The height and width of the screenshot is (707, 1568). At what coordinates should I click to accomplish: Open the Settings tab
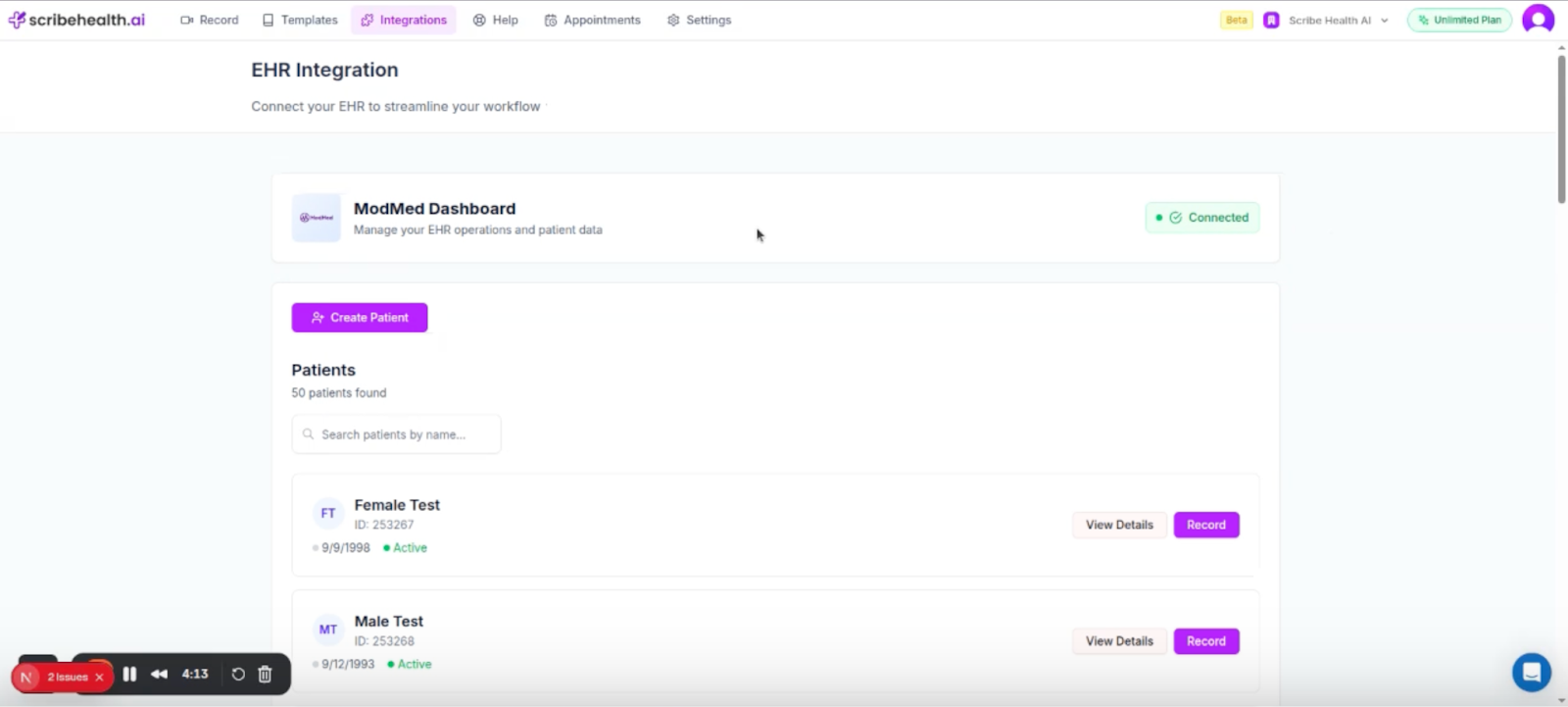700,20
